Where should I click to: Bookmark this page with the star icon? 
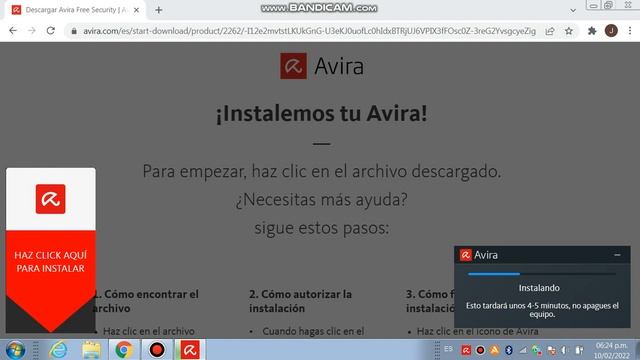pyautogui.click(x=569, y=31)
